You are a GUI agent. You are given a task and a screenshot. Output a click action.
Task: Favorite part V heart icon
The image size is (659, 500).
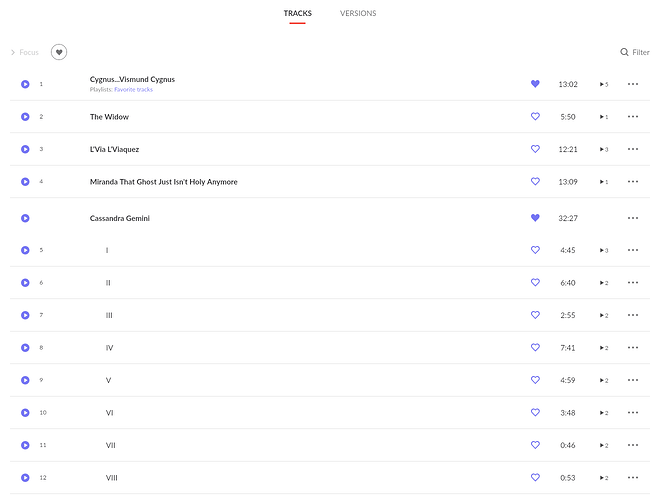(535, 379)
